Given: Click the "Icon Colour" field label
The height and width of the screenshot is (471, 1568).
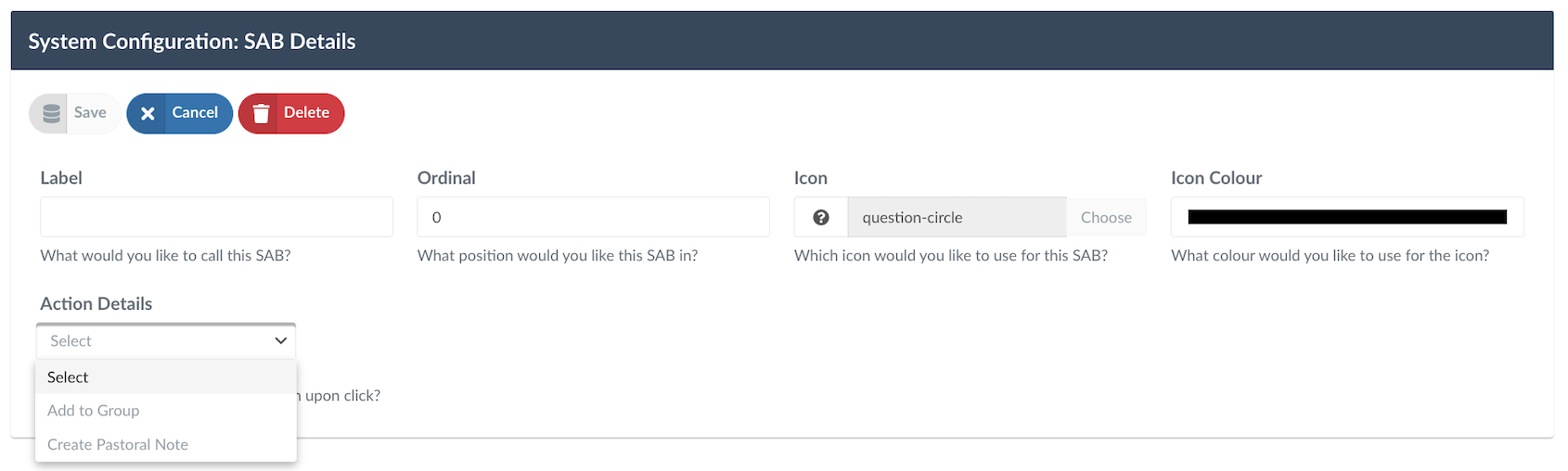Looking at the screenshot, I should (x=1216, y=178).
